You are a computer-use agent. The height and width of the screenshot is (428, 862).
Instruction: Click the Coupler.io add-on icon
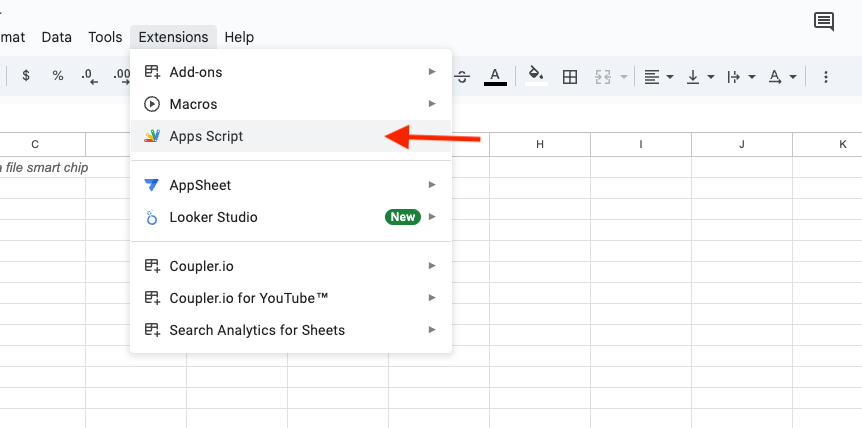click(152, 266)
